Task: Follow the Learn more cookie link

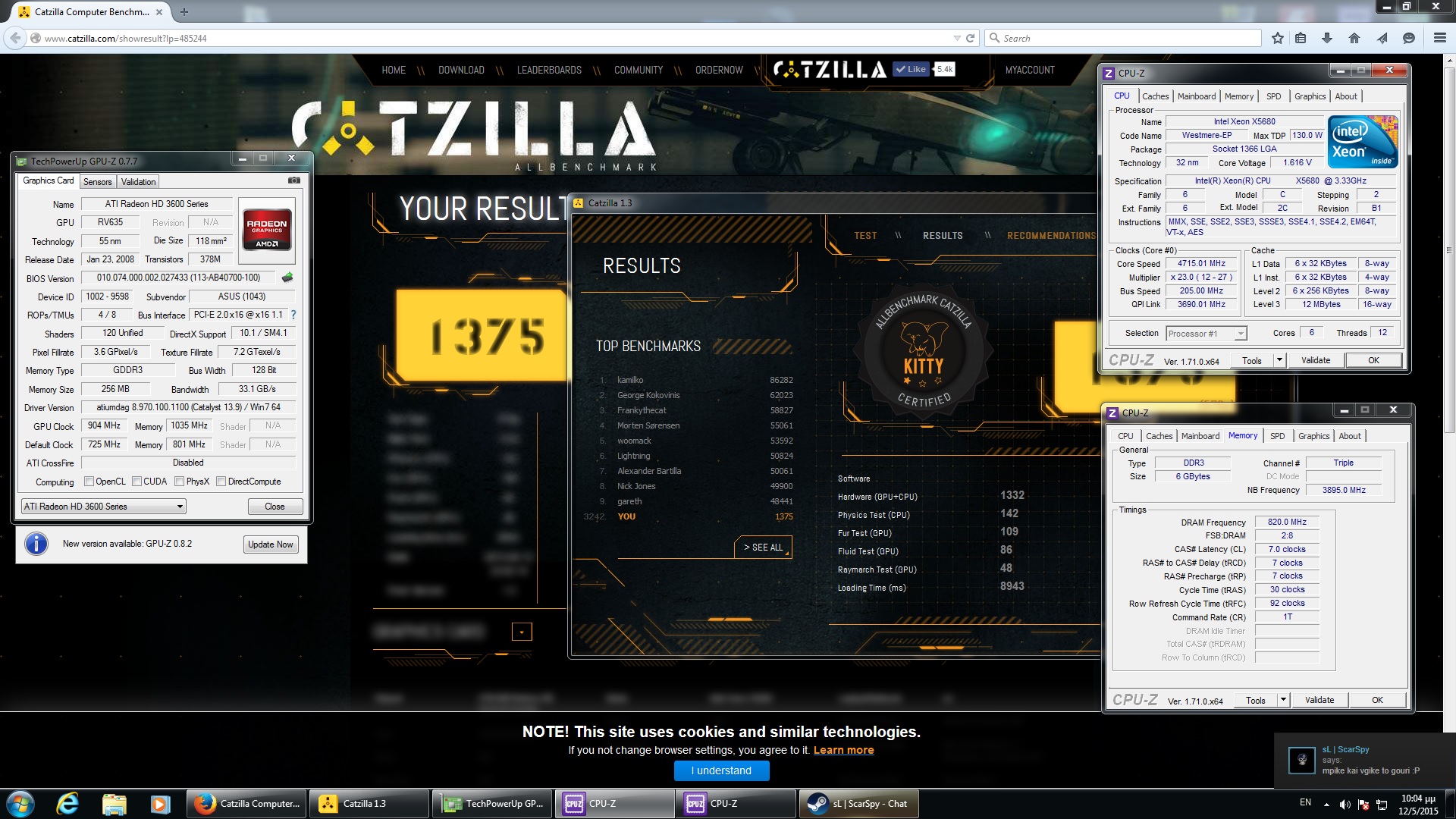Action: point(843,750)
